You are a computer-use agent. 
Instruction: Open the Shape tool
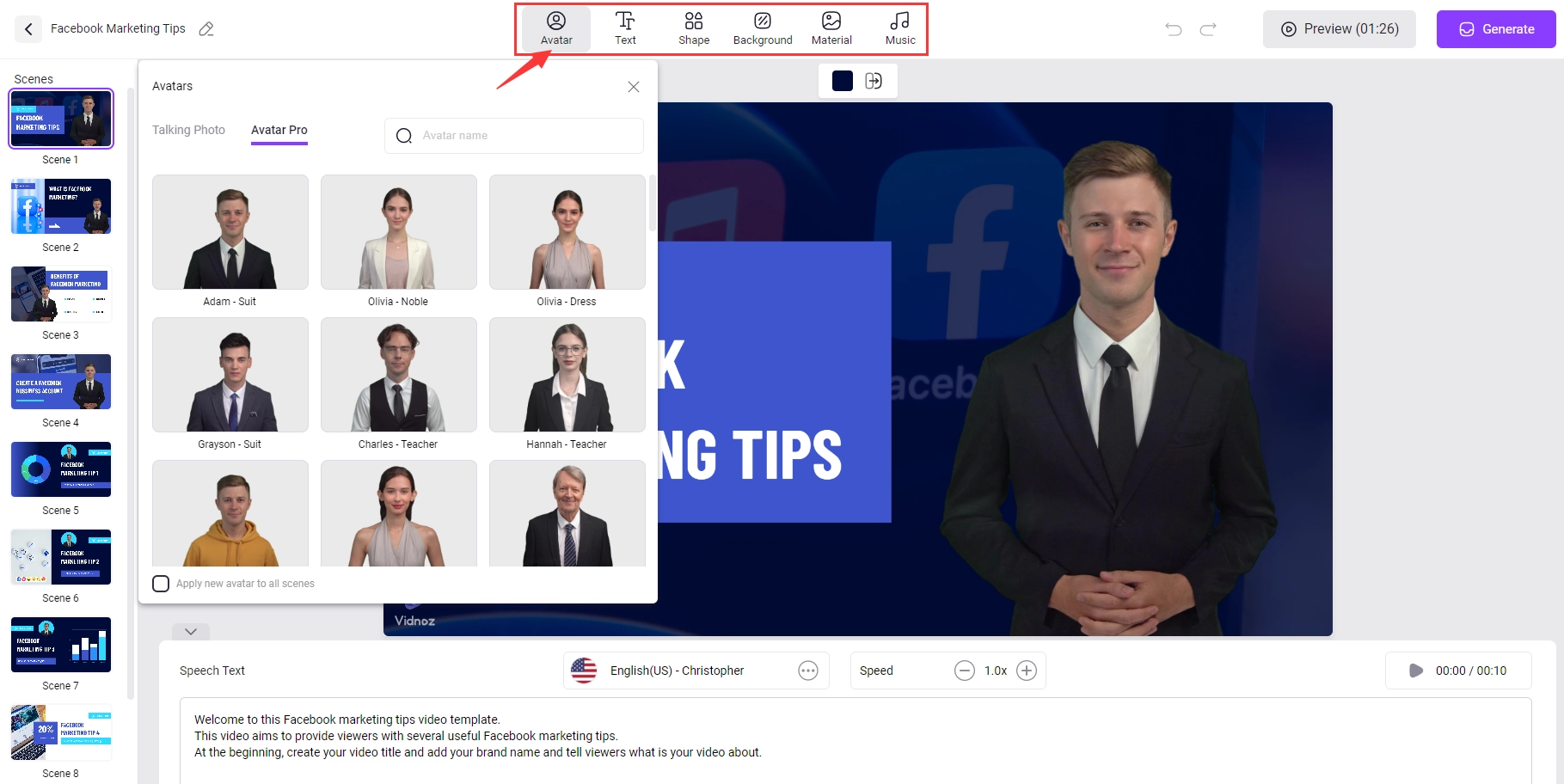coord(693,28)
